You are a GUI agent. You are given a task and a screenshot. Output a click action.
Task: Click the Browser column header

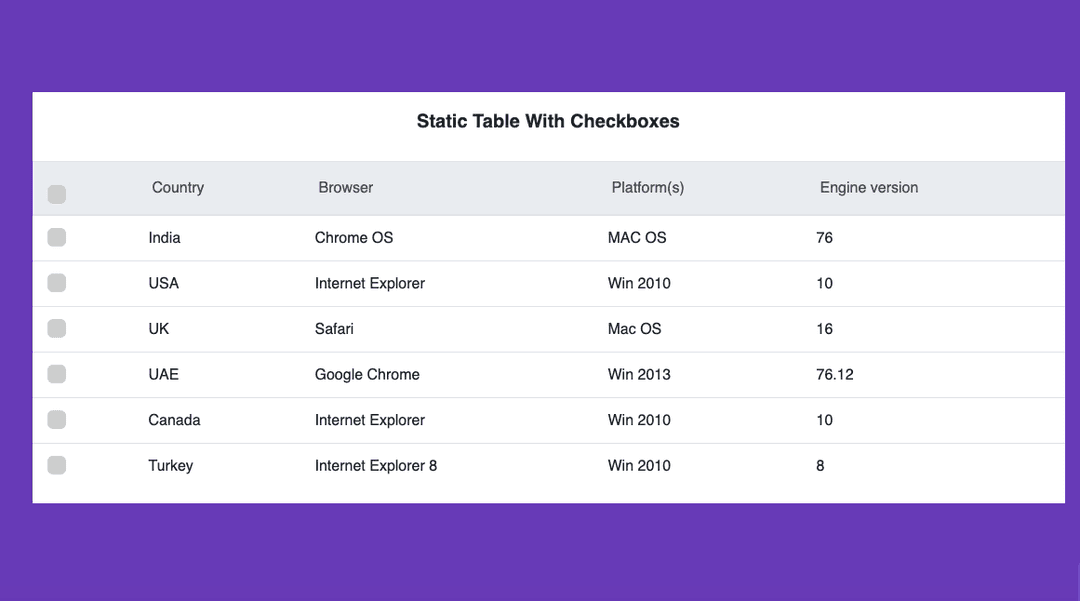pos(345,187)
